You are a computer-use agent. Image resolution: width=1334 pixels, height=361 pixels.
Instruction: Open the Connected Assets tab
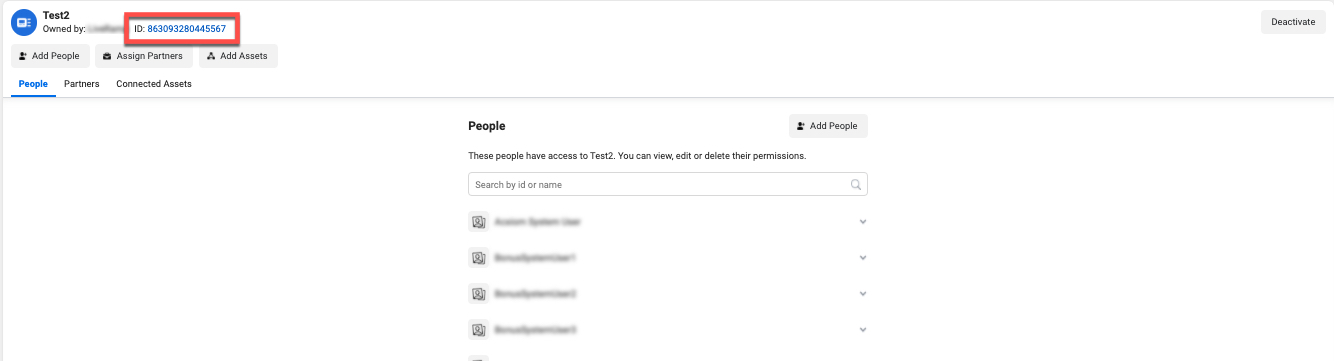pyautogui.click(x=154, y=84)
